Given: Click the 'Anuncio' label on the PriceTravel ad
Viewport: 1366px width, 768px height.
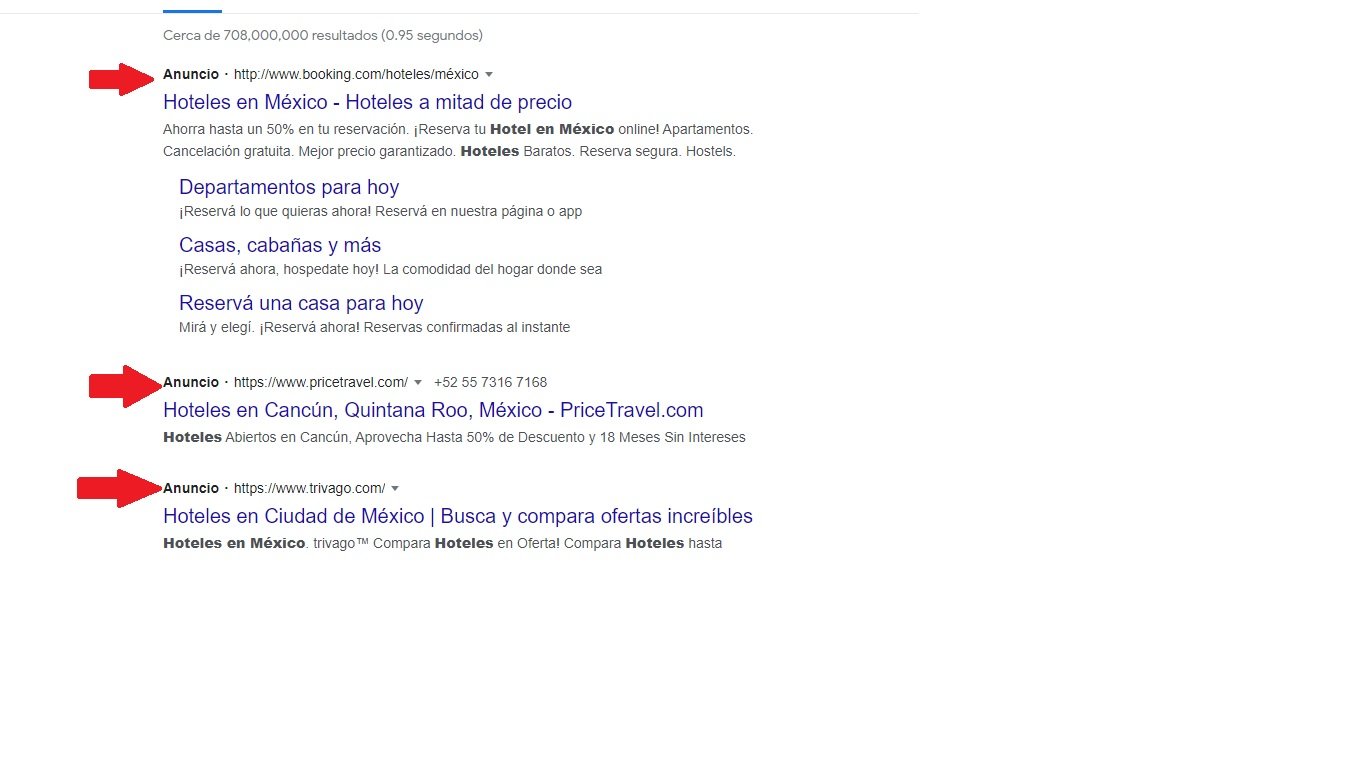Looking at the screenshot, I should click(x=190, y=383).
